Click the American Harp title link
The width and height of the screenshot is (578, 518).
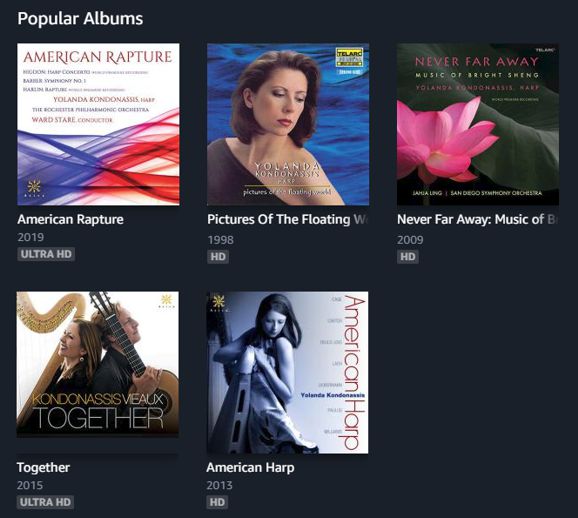click(x=250, y=467)
